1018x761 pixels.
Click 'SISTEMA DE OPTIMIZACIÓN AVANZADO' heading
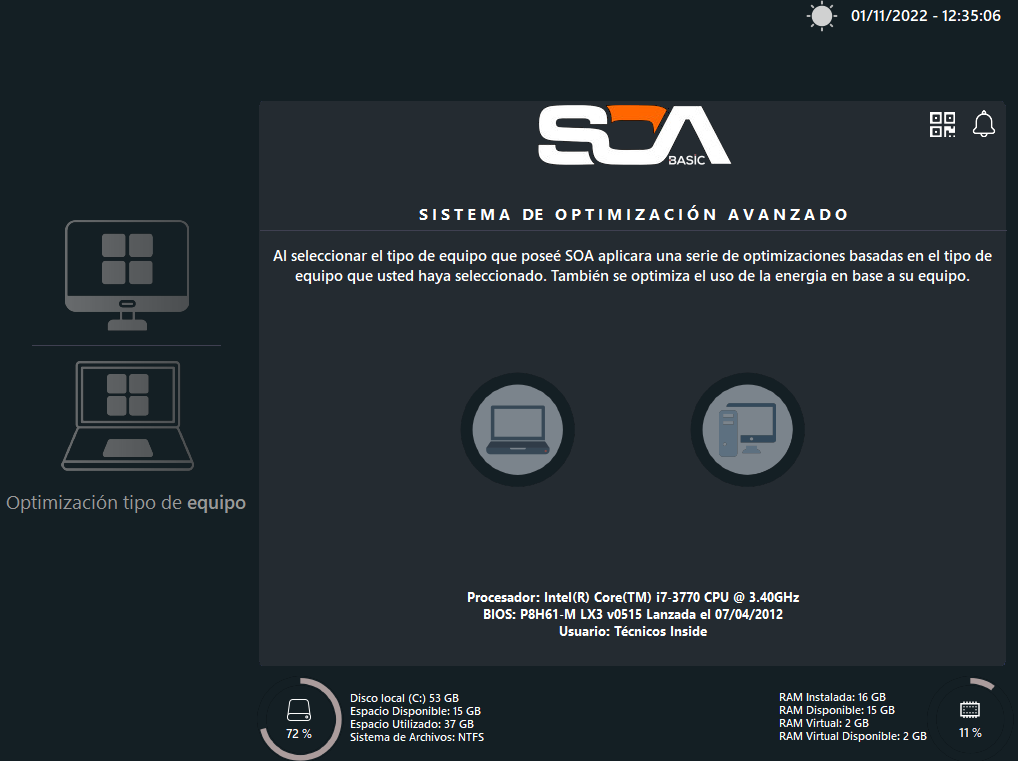(634, 214)
